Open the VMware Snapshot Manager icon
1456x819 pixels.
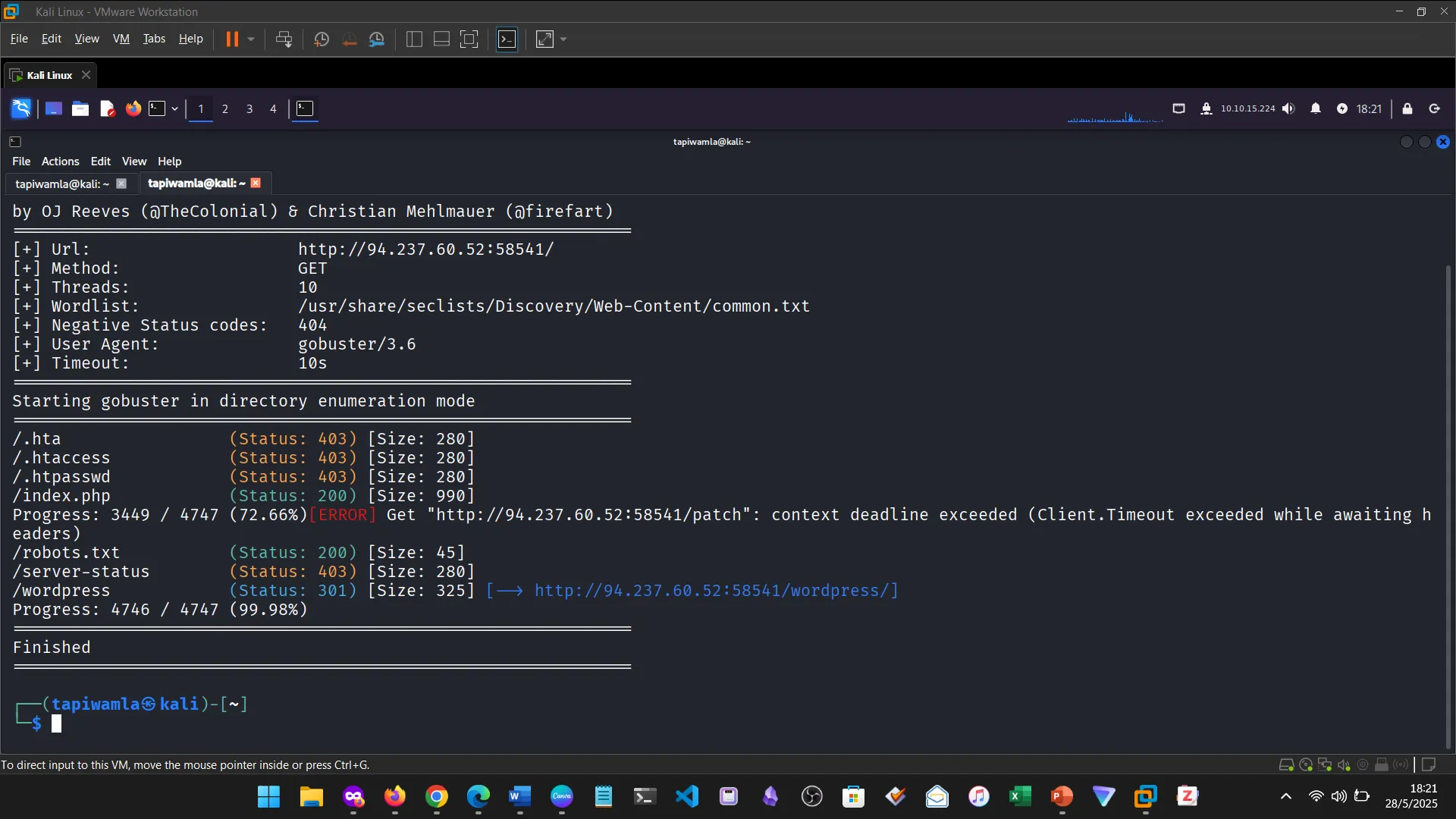[378, 39]
